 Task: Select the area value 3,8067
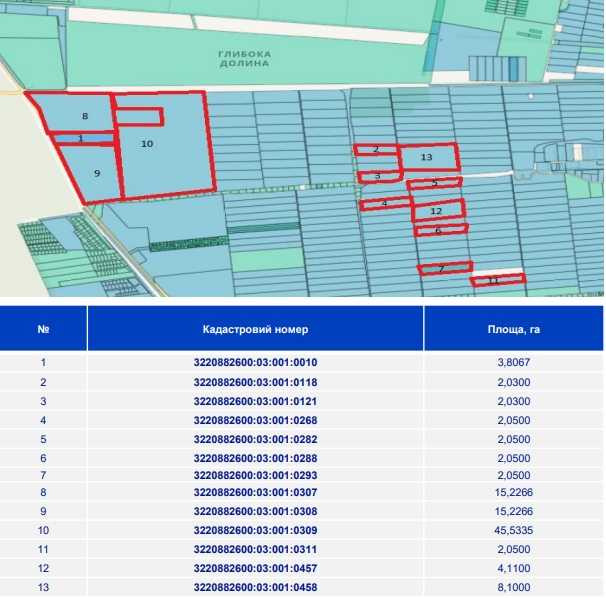513,363
